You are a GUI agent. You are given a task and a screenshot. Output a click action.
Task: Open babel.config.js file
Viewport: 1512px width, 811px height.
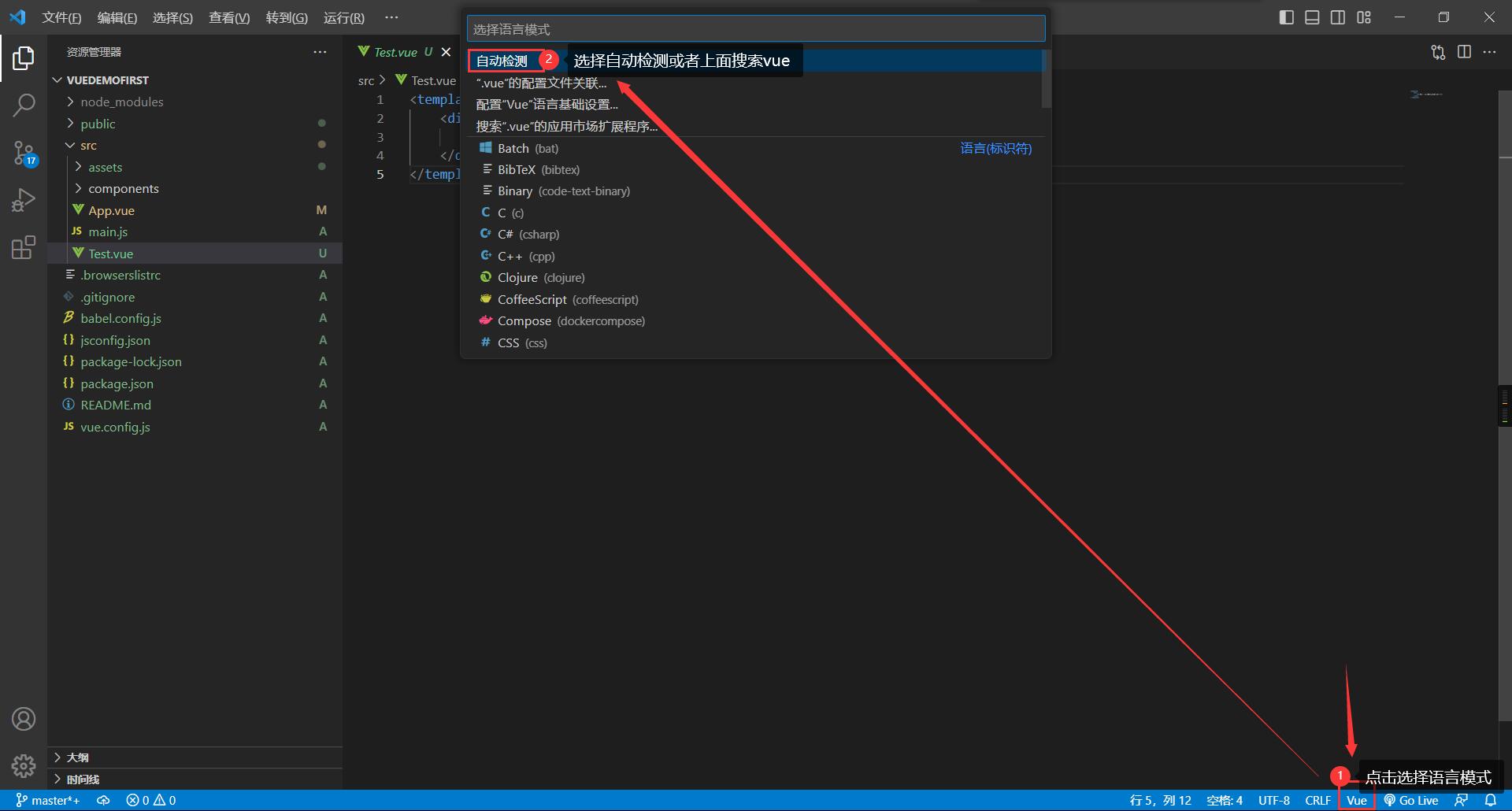click(195, 318)
